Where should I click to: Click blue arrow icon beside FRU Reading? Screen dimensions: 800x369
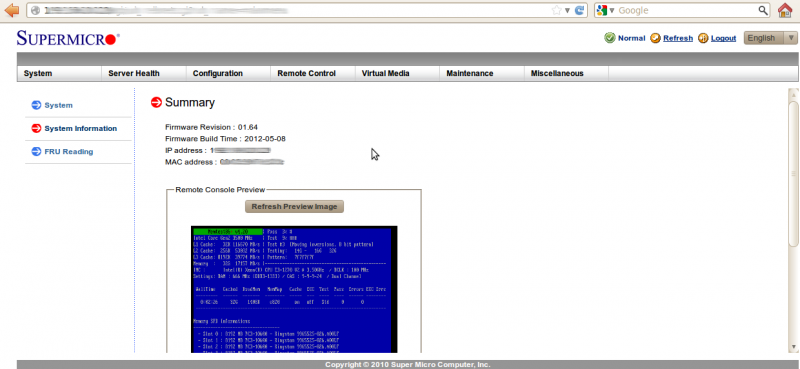click(36, 152)
